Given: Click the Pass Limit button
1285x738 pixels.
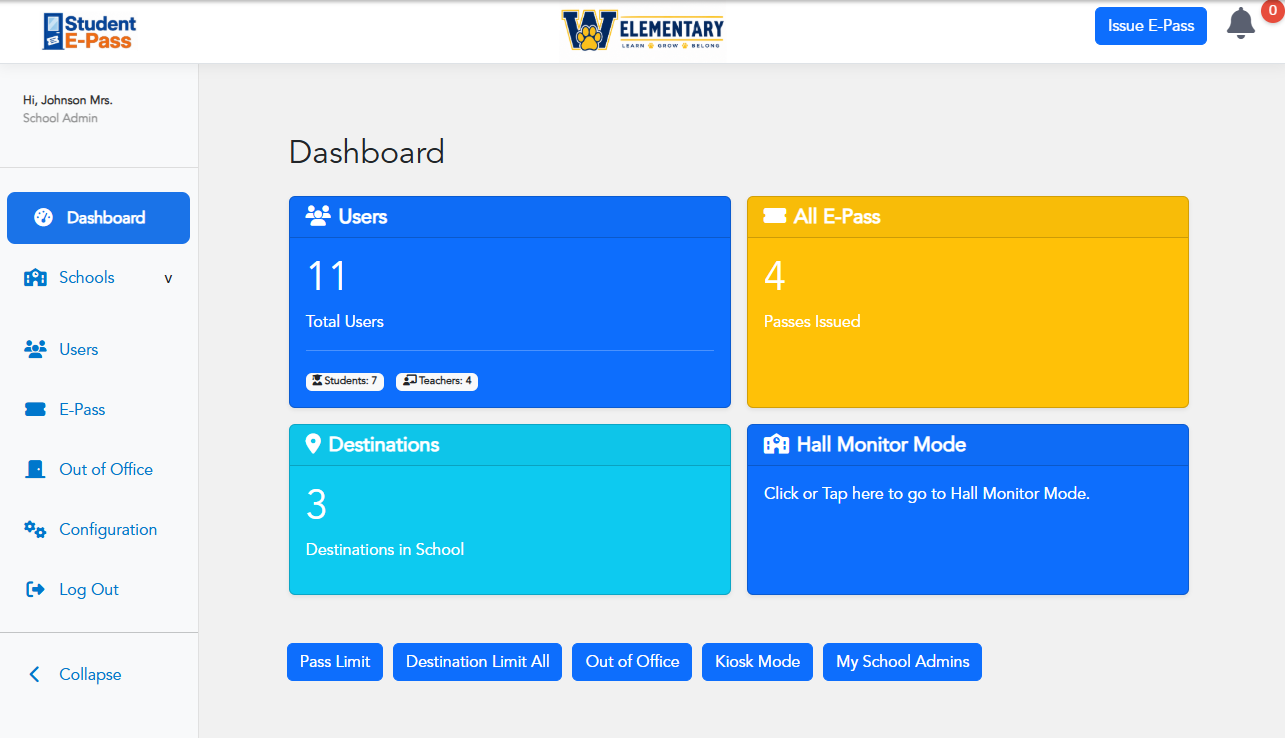Looking at the screenshot, I should (335, 662).
